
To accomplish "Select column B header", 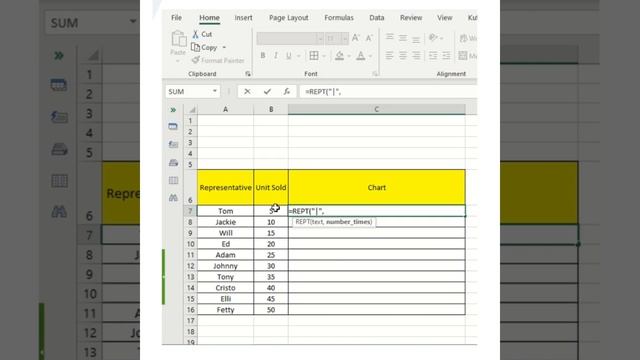I will [x=271, y=109].
